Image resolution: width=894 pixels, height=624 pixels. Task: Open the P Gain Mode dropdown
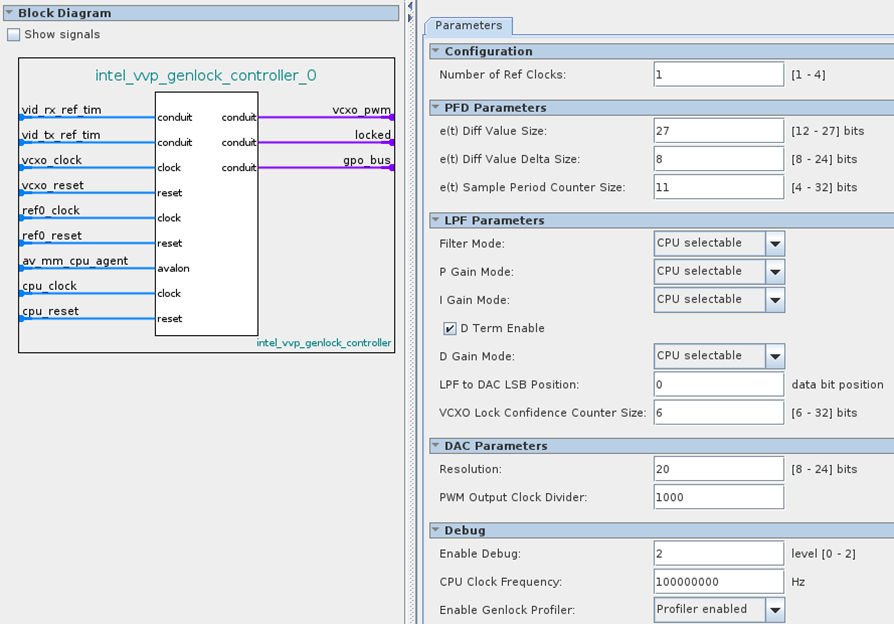775,271
